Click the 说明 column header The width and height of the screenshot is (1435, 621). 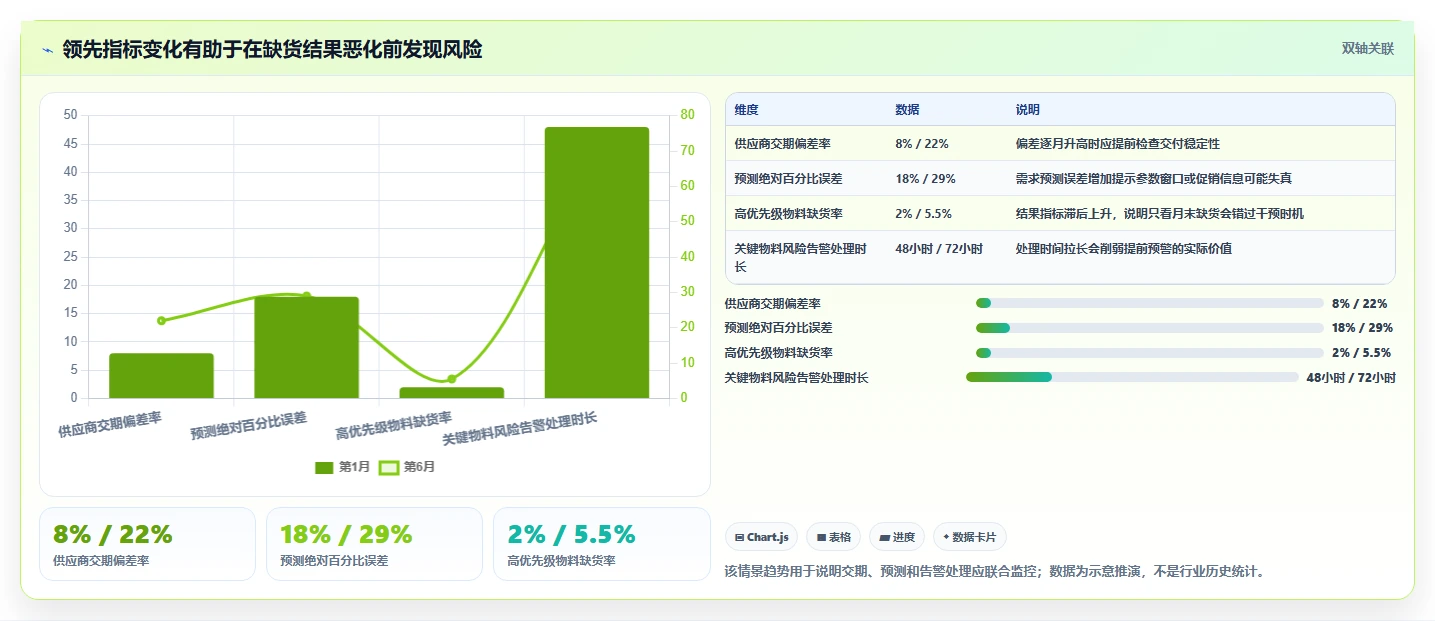(1027, 110)
